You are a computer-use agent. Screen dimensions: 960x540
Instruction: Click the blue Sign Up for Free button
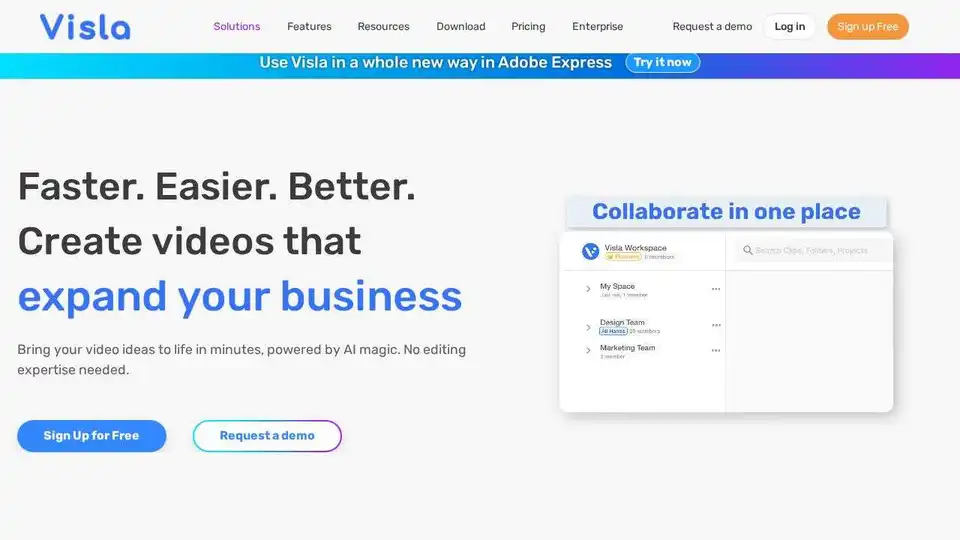(x=91, y=436)
